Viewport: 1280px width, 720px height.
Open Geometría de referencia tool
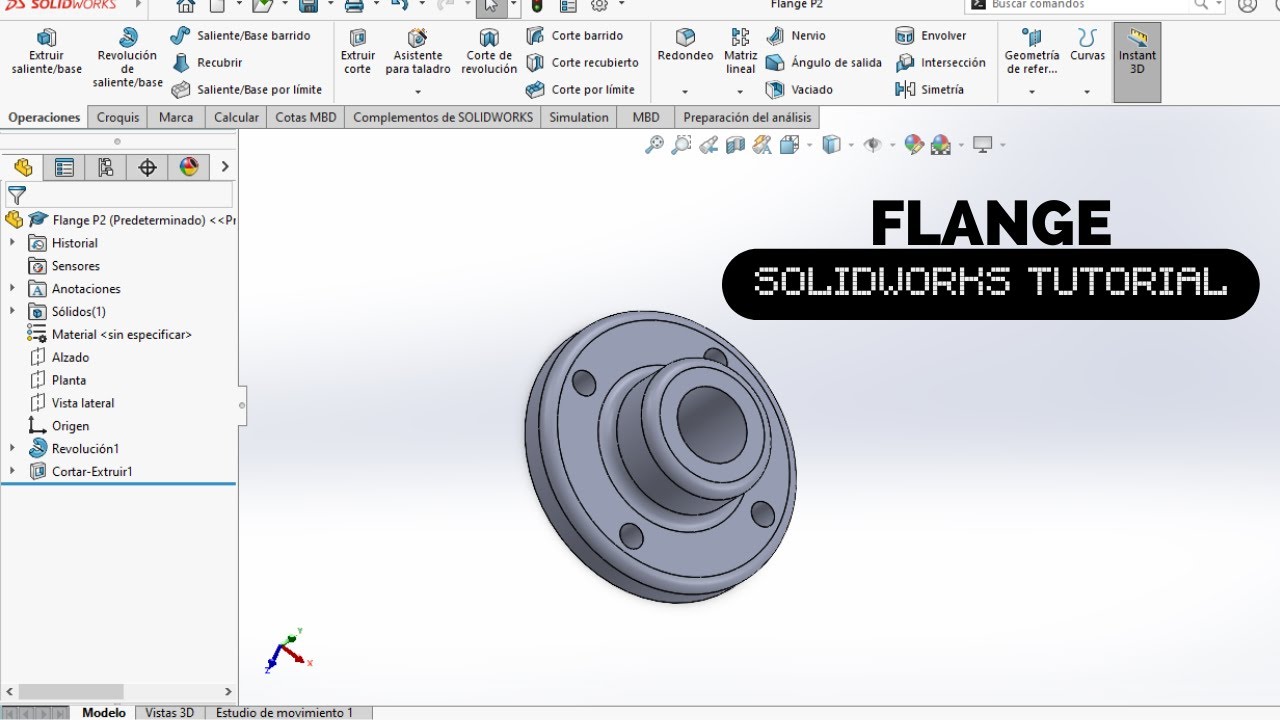click(1031, 52)
